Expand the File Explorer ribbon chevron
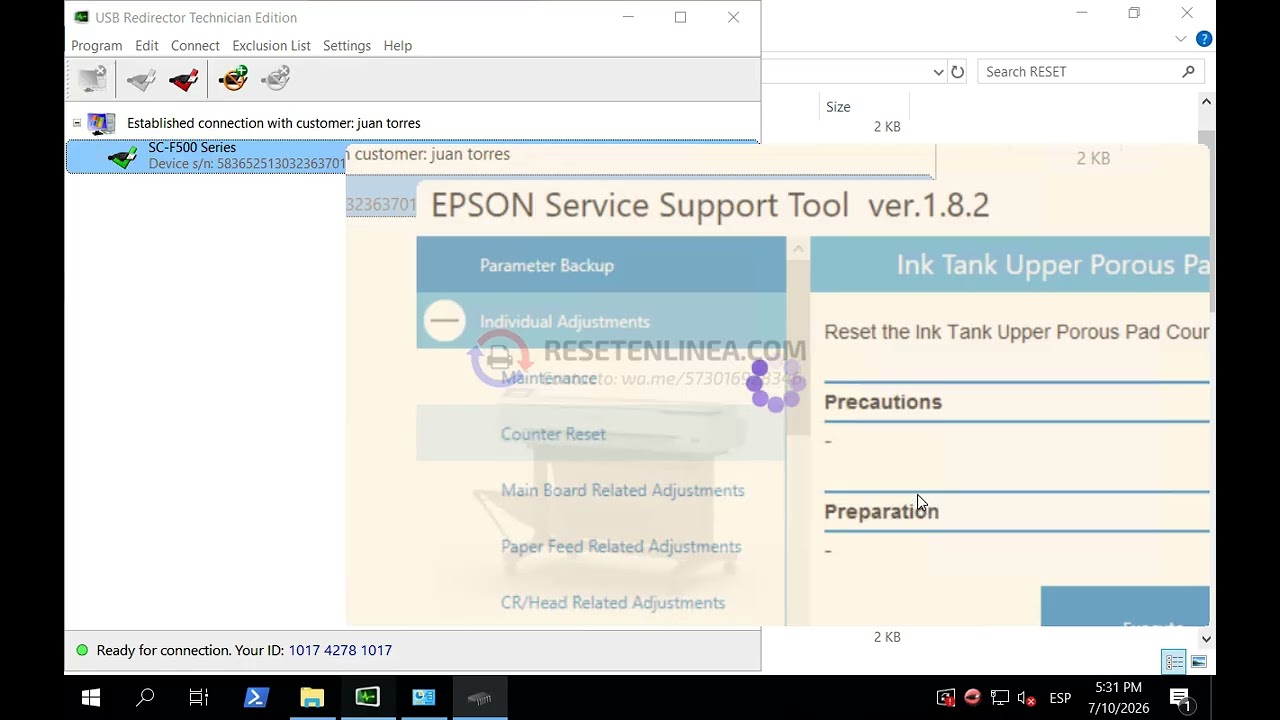The width and height of the screenshot is (1280, 720). pyautogui.click(x=1181, y=39)
